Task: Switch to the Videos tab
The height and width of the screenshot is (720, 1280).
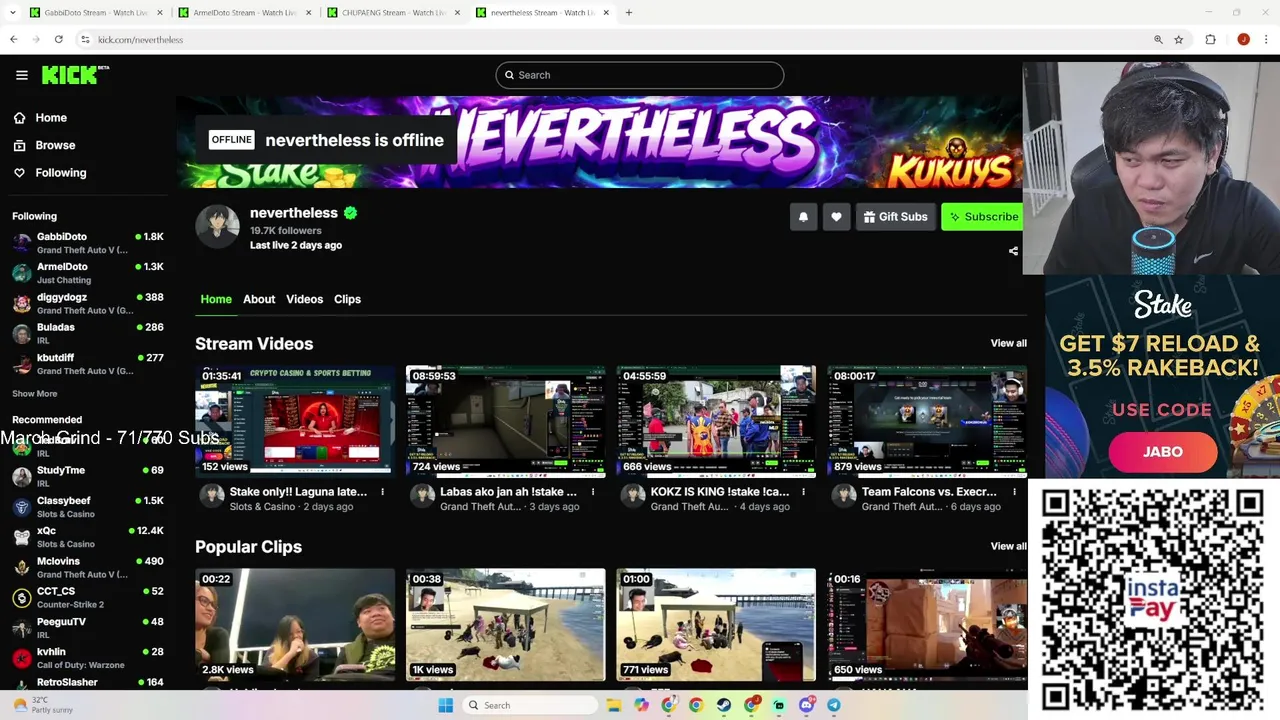Action: [304, 299]
